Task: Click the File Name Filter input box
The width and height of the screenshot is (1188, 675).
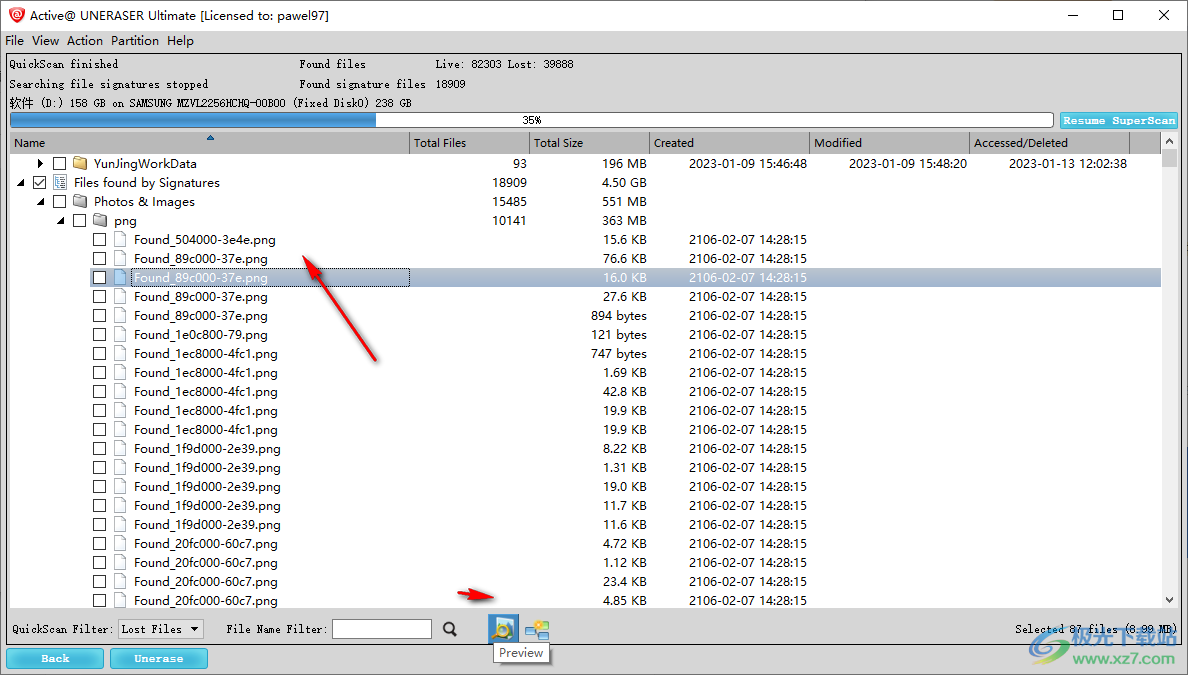Action: pyautogui.click(x=382, y=629)
